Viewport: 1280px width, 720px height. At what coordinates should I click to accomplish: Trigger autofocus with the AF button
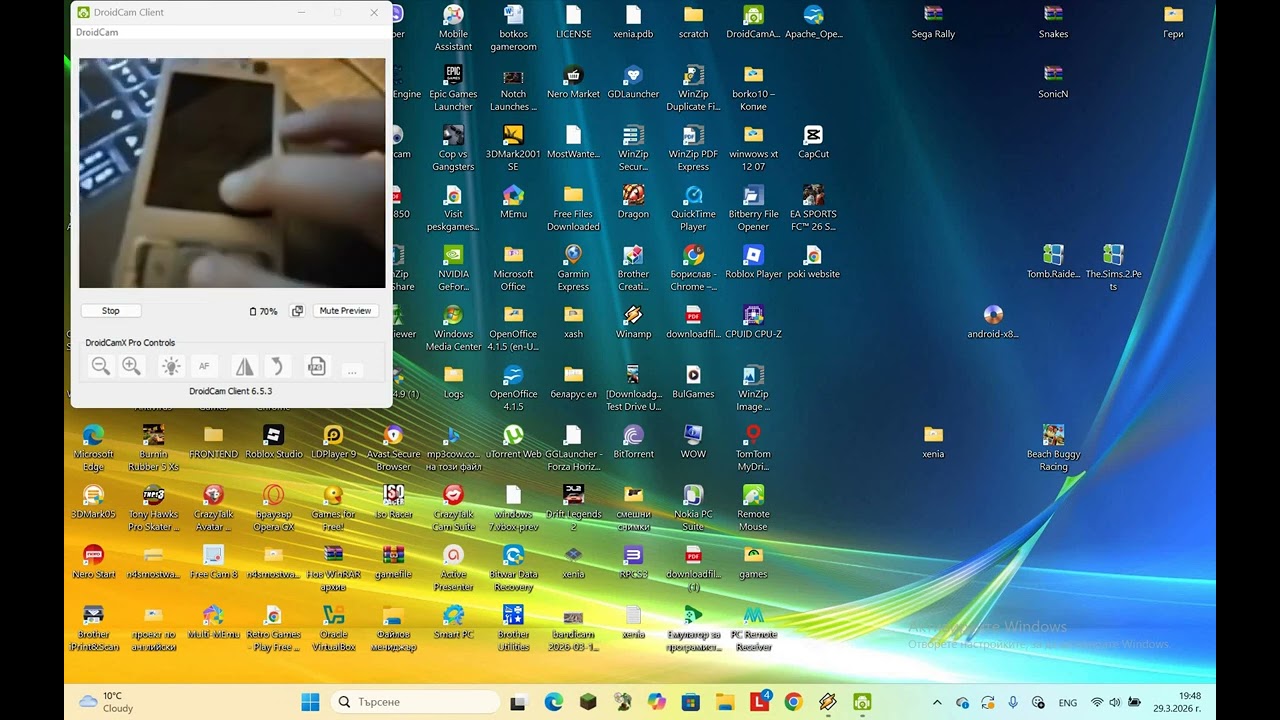(204, 367)
